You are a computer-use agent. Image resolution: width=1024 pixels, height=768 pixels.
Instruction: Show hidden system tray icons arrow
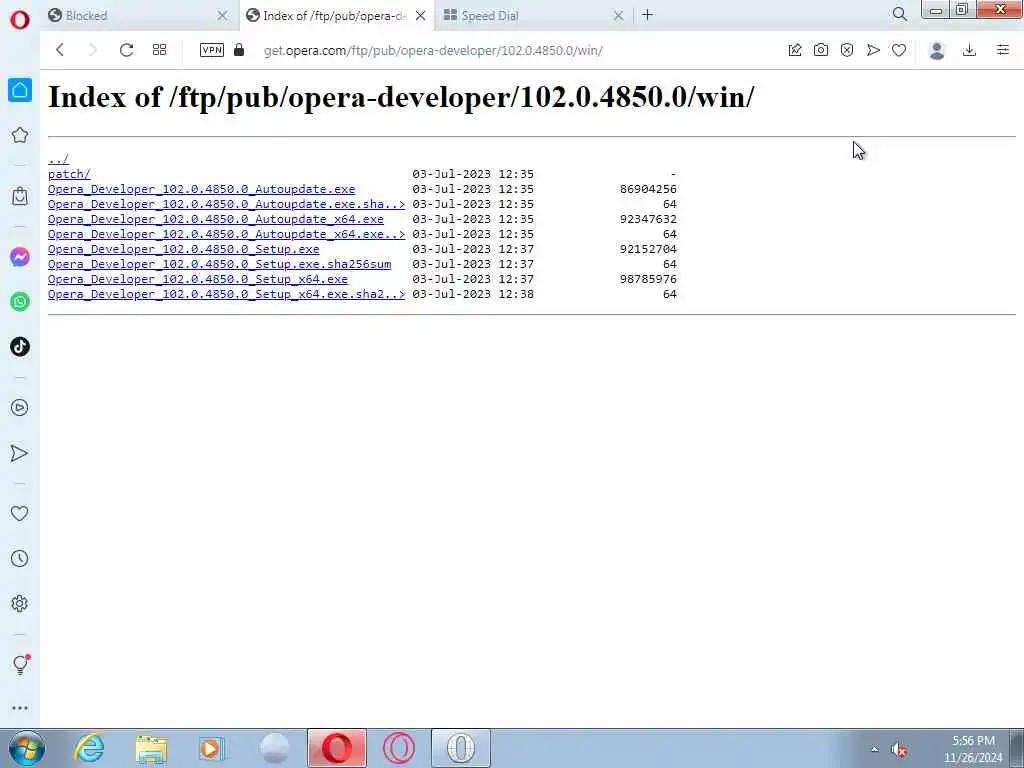[874, 749]
